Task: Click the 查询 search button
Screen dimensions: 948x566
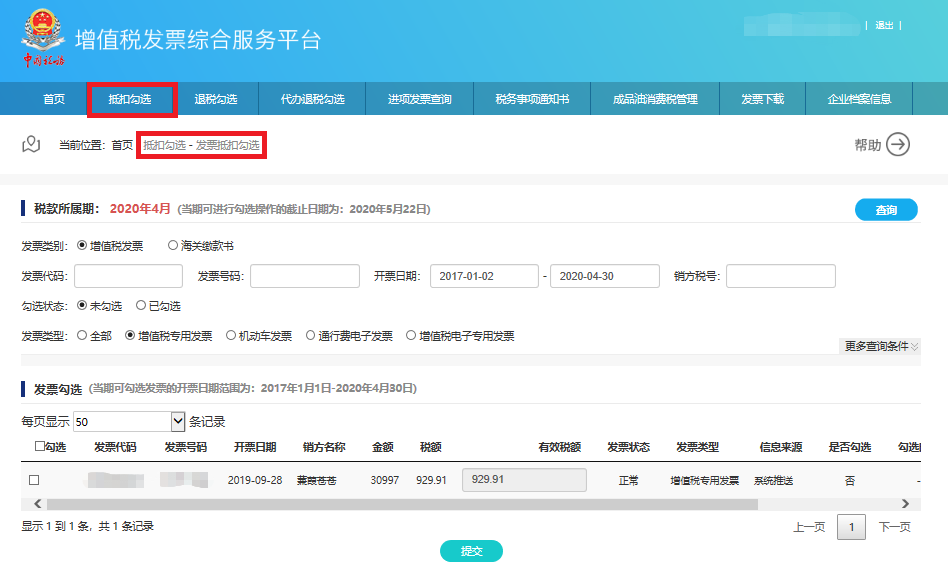Action: click(x=886, y=210)
